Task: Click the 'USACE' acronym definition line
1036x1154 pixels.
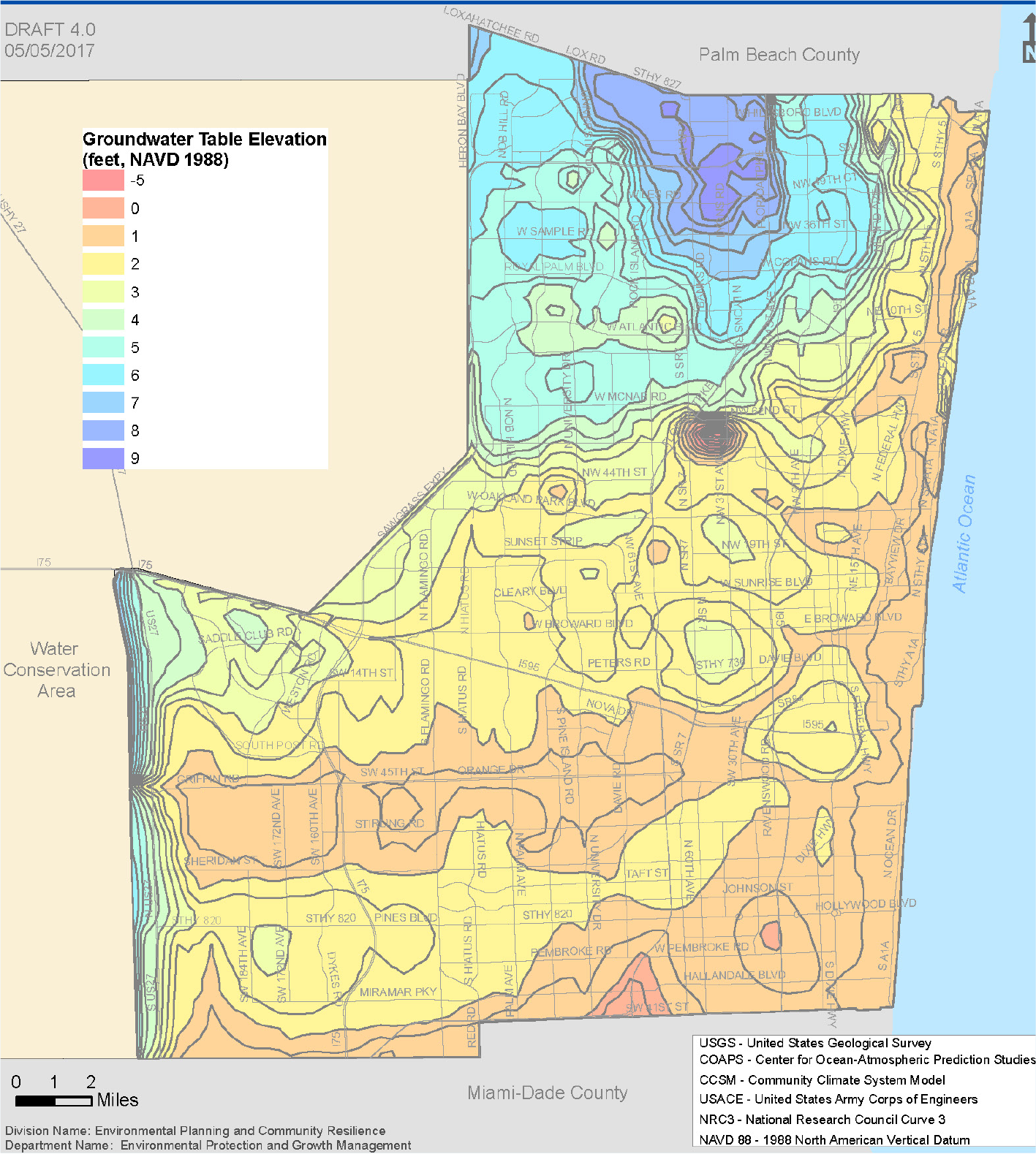Action: click(838, 1099)
